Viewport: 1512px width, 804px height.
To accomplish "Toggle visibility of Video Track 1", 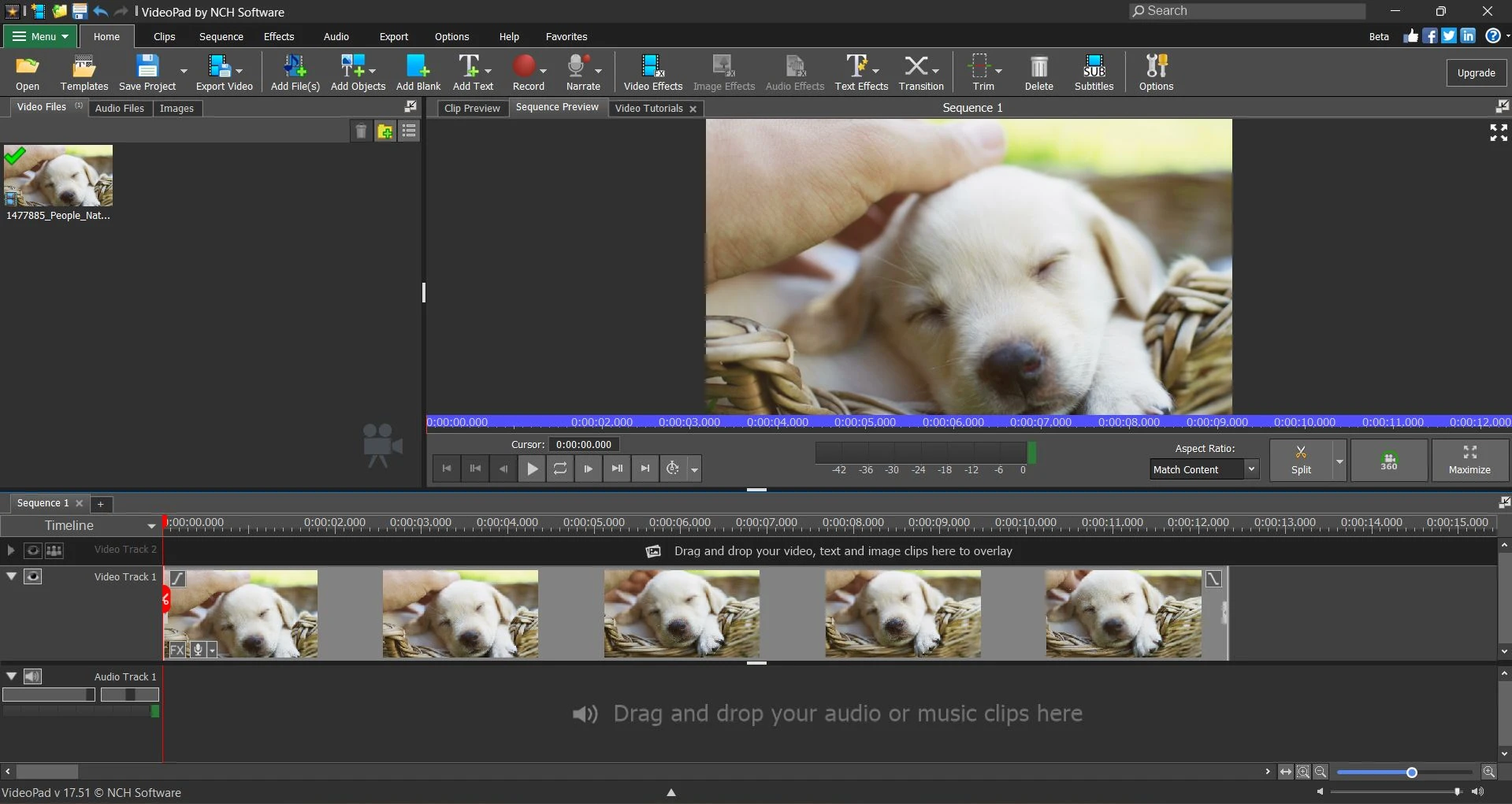I will 32,576.
